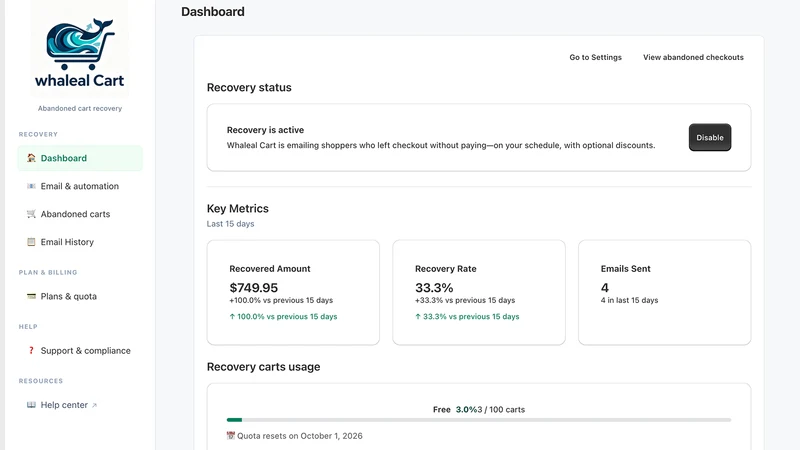800x450 pixels.
Task: Open Support & compliance page
Action: [80, 351]
